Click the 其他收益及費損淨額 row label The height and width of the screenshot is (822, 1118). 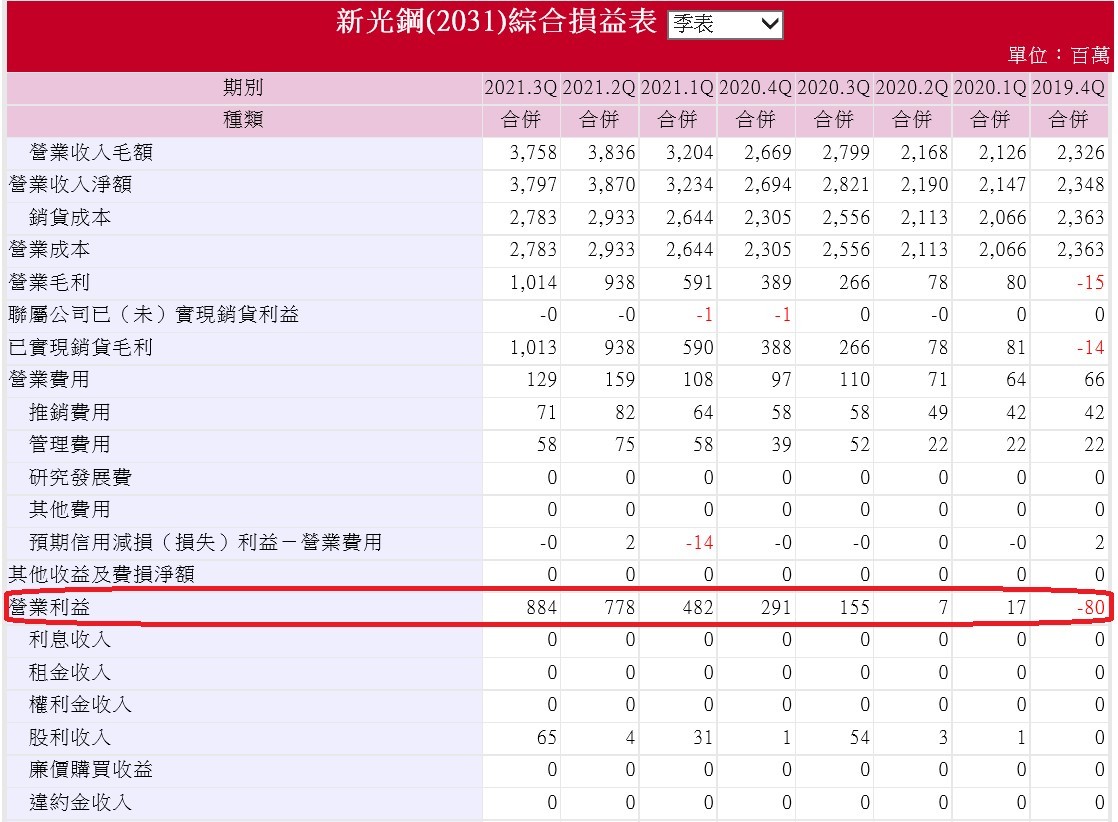tap(101, 574)
